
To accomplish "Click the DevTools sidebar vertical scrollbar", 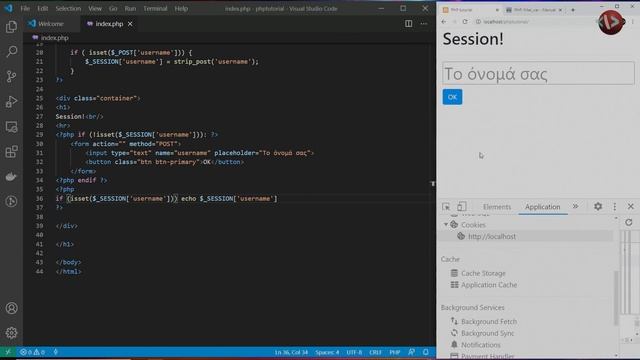I will coord(616,298).
